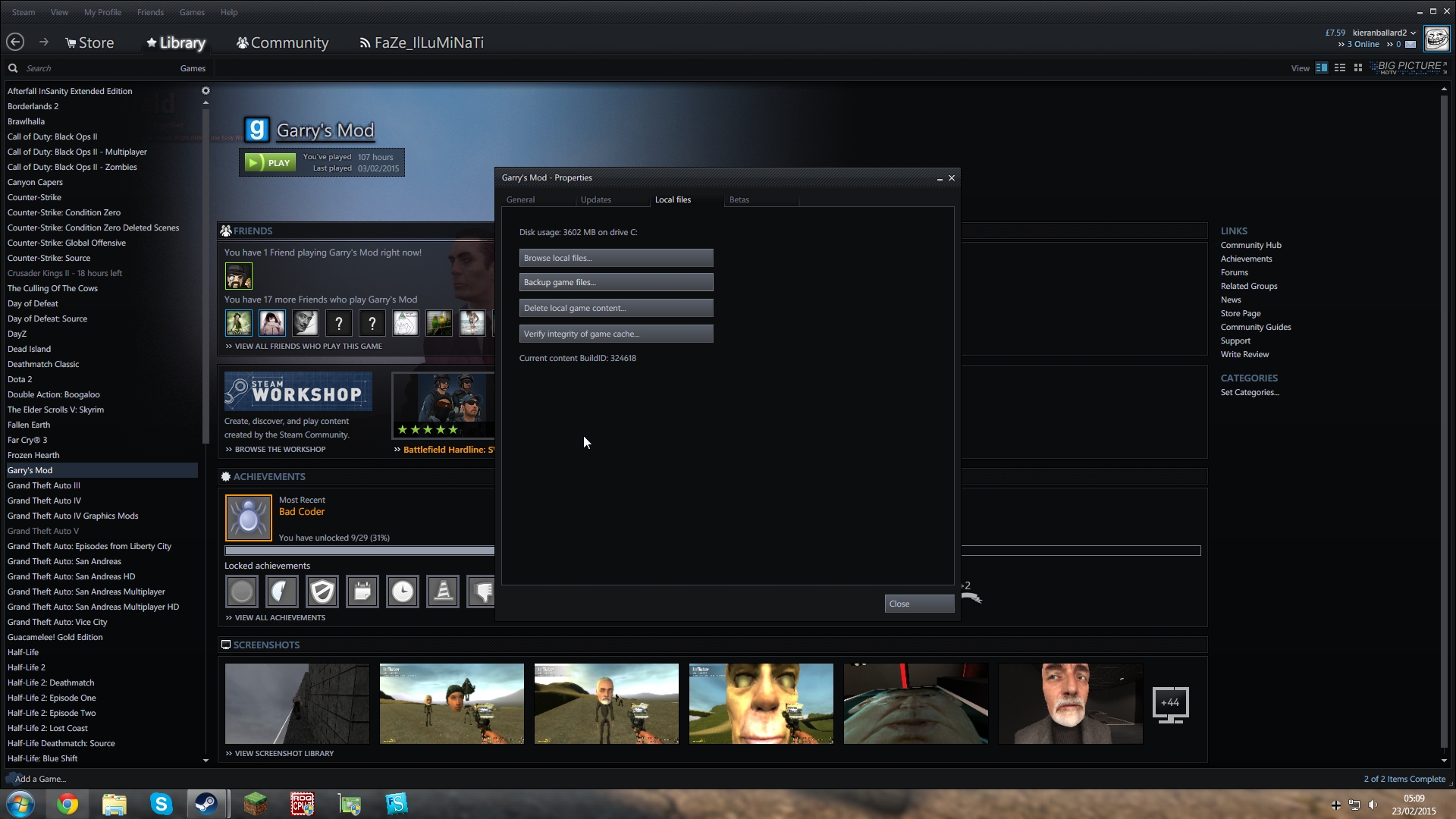Screen dimensions: 1456x819
Task: Click Delete local game content button
Action: coord(616,308)
